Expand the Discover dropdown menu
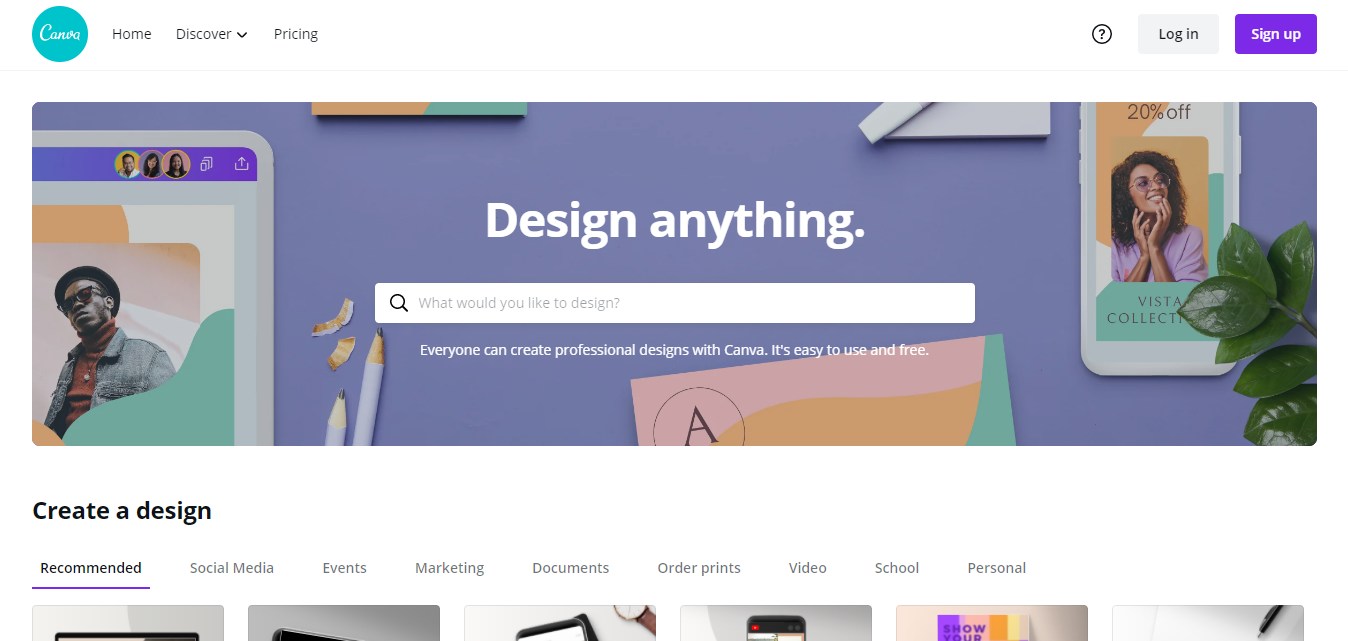Screen dimensions: 1348x641 [x=211, y=34]
